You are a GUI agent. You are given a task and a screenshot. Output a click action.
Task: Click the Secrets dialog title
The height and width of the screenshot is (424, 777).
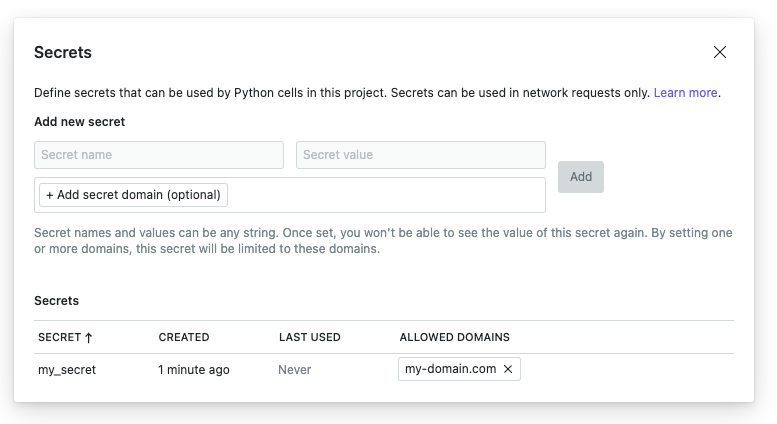63,52
